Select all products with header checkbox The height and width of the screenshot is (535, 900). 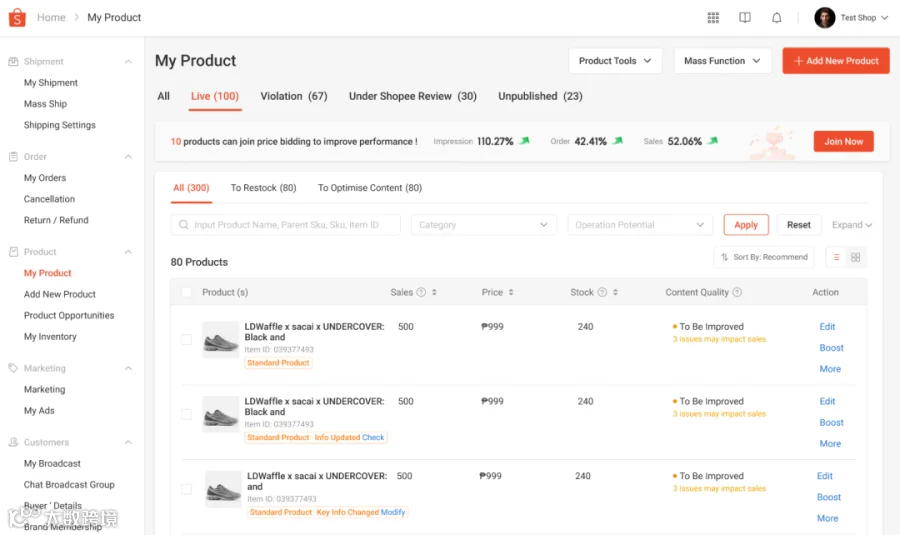186,292
